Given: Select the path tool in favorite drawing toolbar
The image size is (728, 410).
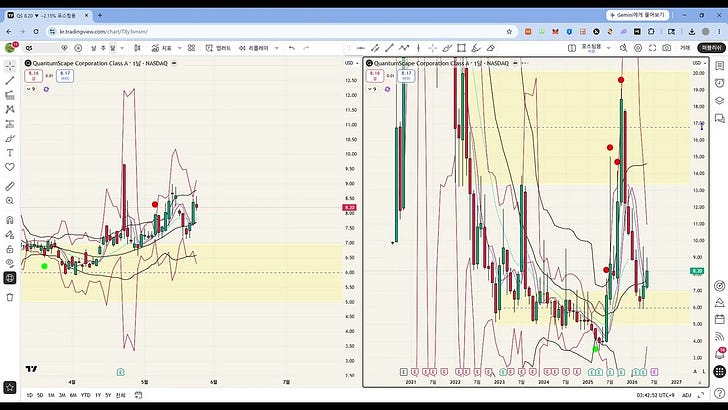Looking at the screenshot, I should pos(404,48).
